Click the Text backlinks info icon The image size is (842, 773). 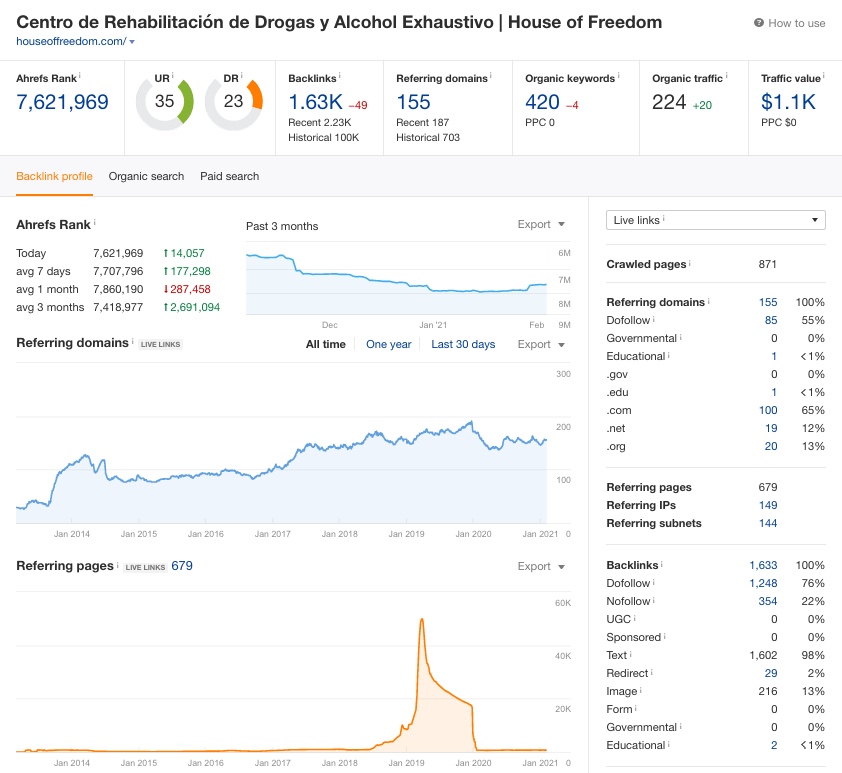(630, 654)
